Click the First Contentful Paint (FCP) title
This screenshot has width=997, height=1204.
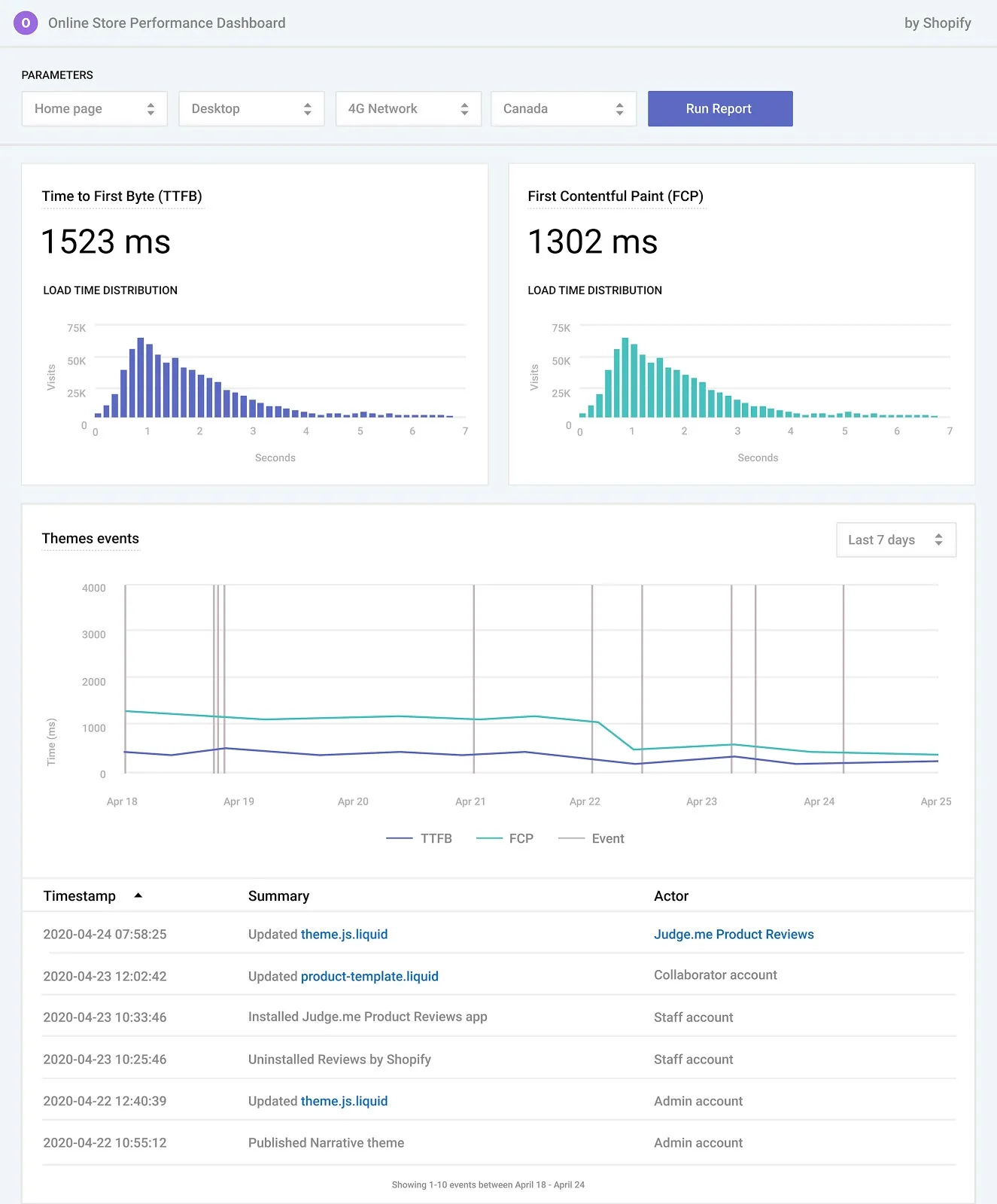(616, 196)
